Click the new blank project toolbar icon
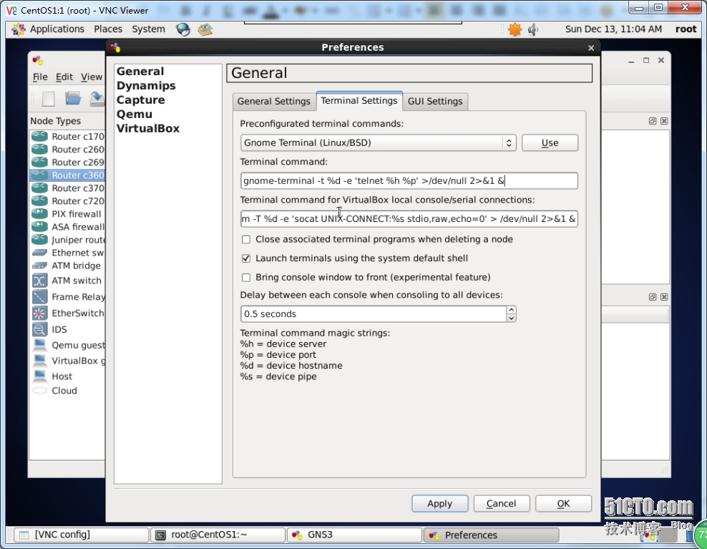 pos(47,98)
